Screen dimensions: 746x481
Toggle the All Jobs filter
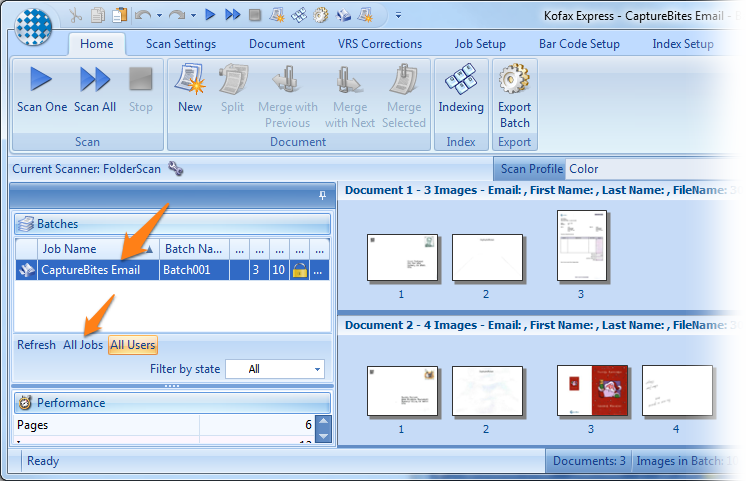coord(83,344)
